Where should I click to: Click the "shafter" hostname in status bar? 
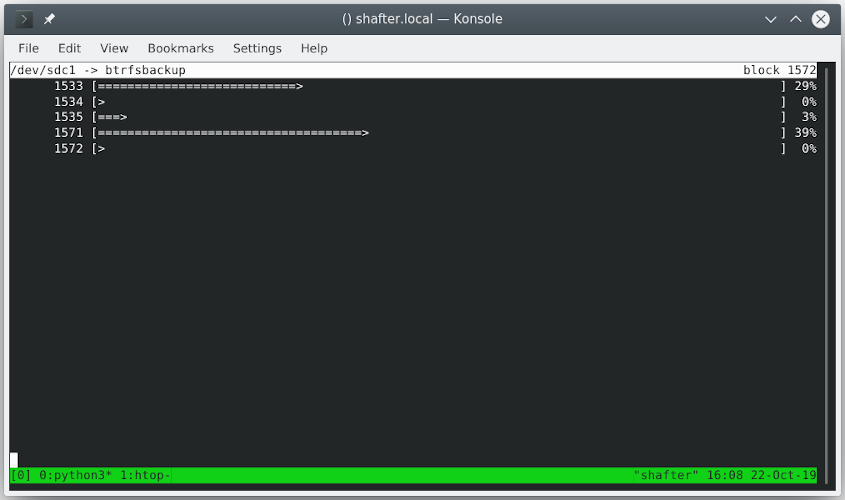click(666, 475)
